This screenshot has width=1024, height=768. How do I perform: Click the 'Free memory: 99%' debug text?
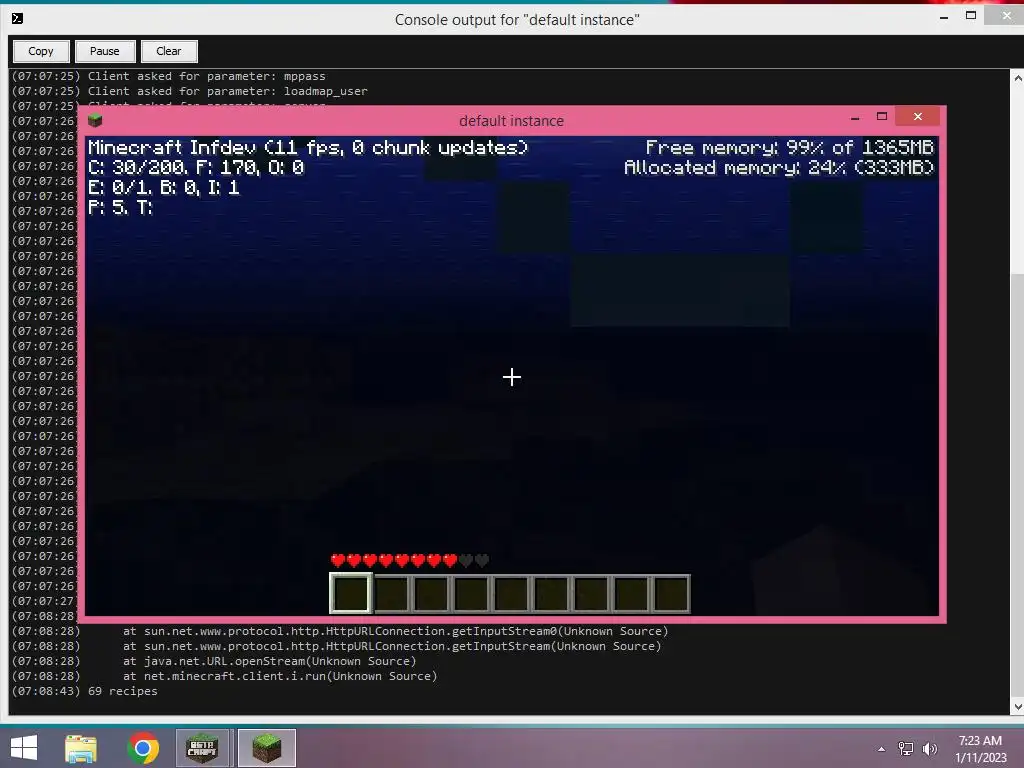tap(790, 148)
